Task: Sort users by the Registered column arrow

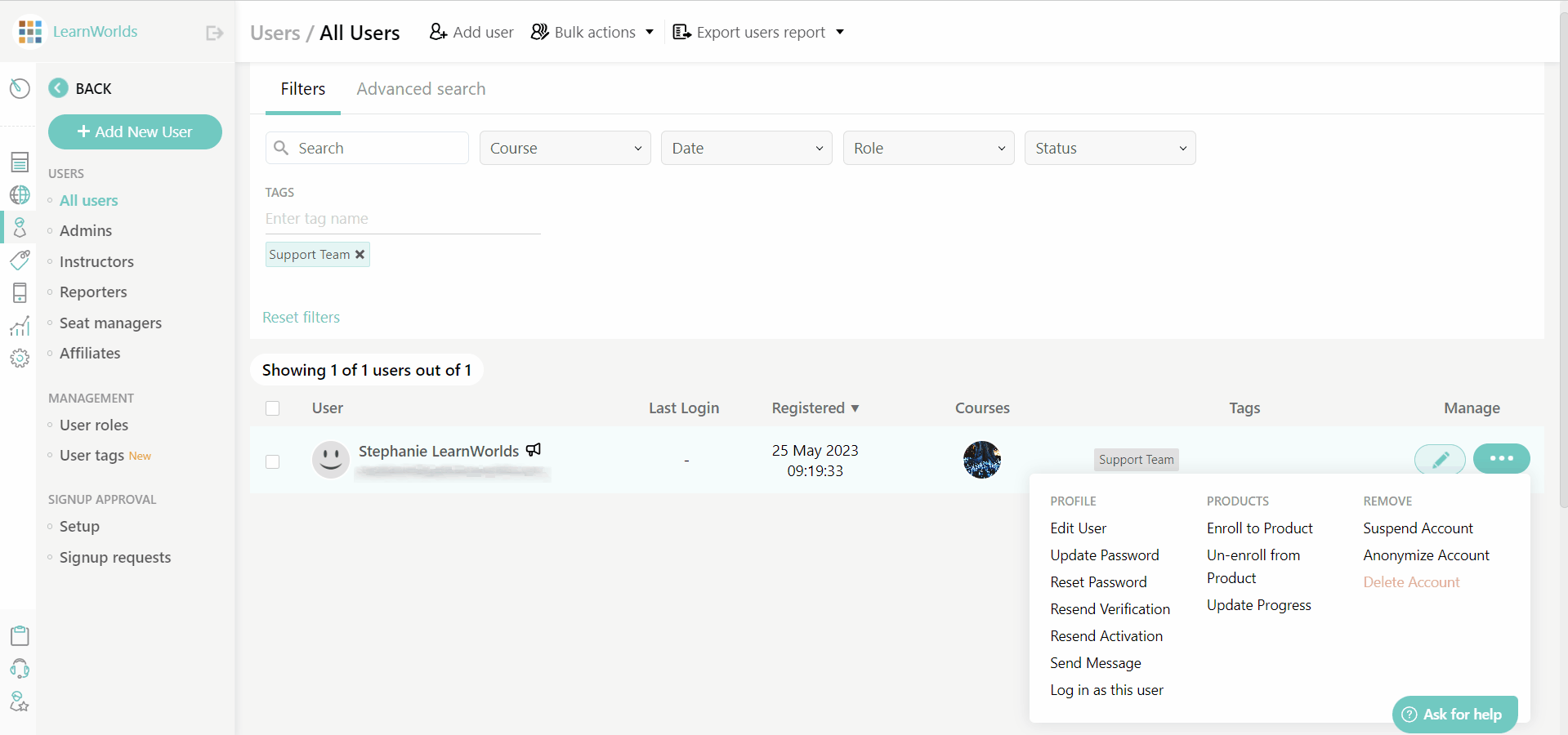Action: click(855, 408)
